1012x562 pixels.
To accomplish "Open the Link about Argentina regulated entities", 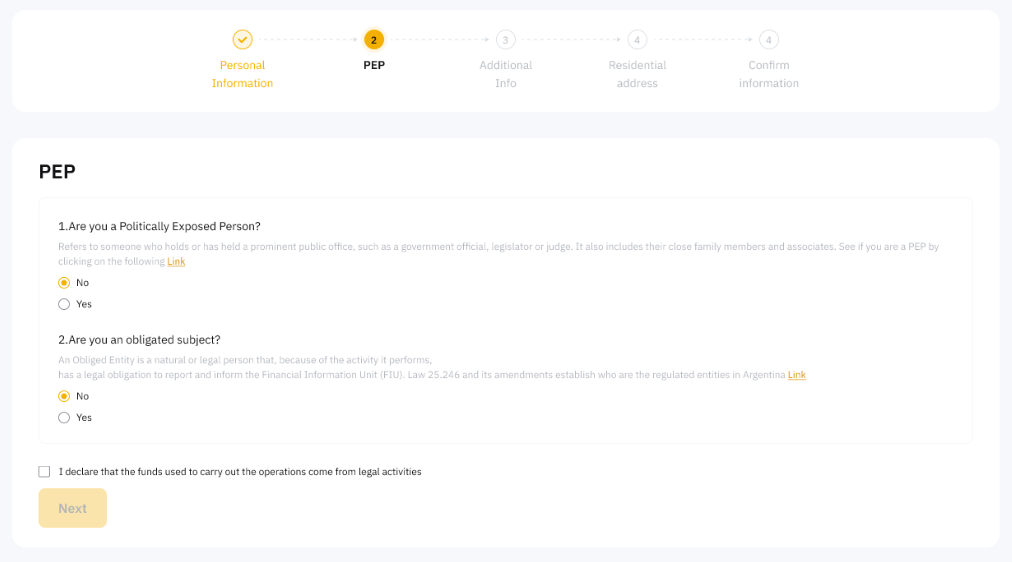I will click(796, 375).
